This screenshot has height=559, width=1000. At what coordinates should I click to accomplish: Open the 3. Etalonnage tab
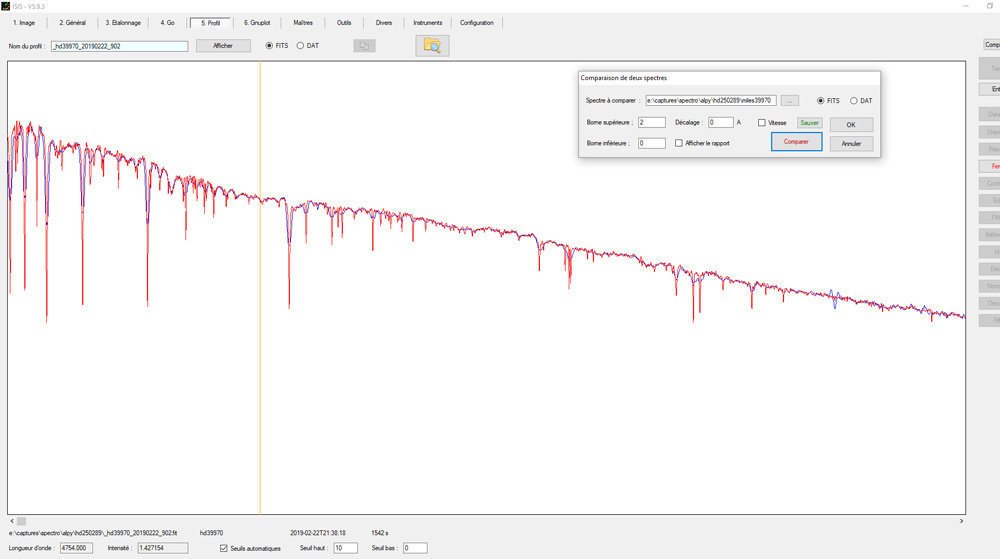point(123,23)
